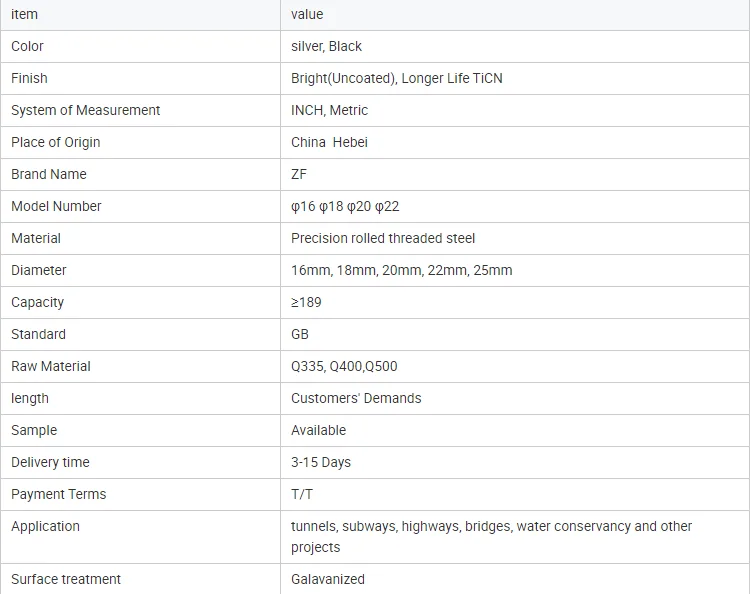
Task: Select the 'Available' sample value
Action: coord(318,430)
